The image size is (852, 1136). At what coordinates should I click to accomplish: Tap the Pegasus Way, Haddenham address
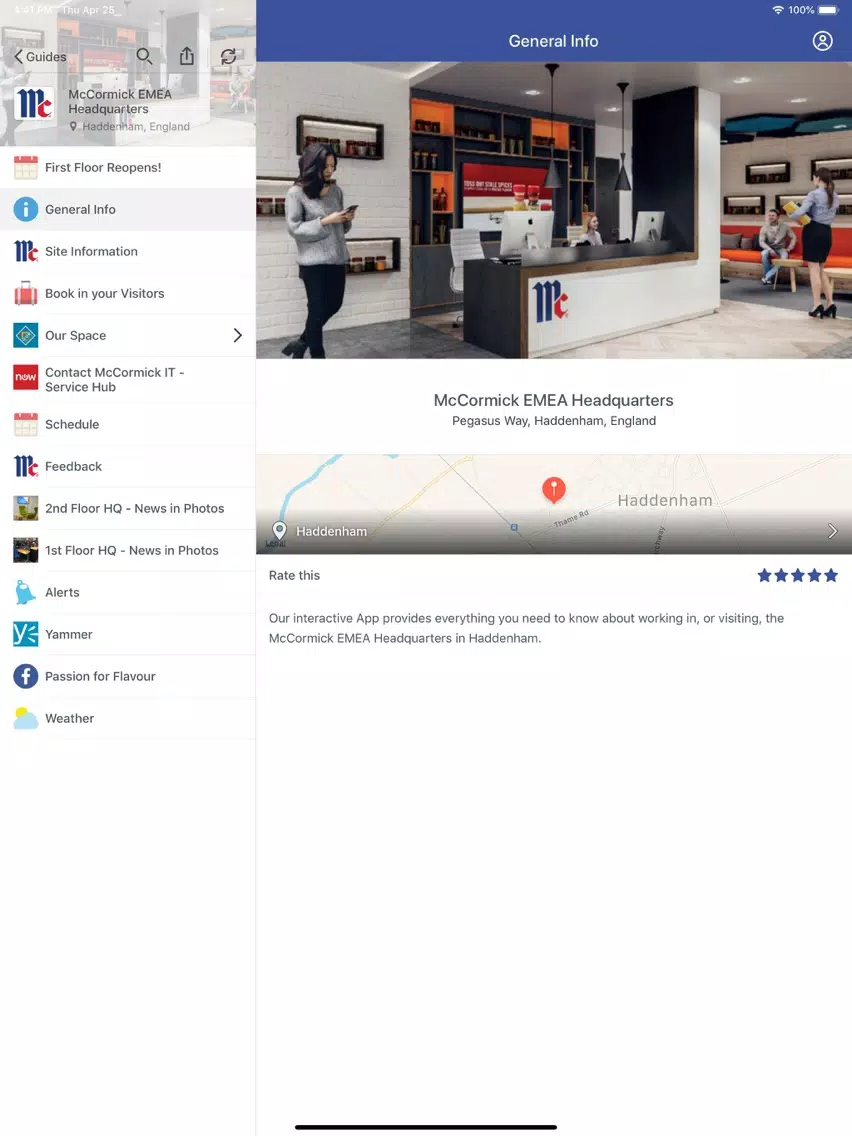click(x=554, y=421)
